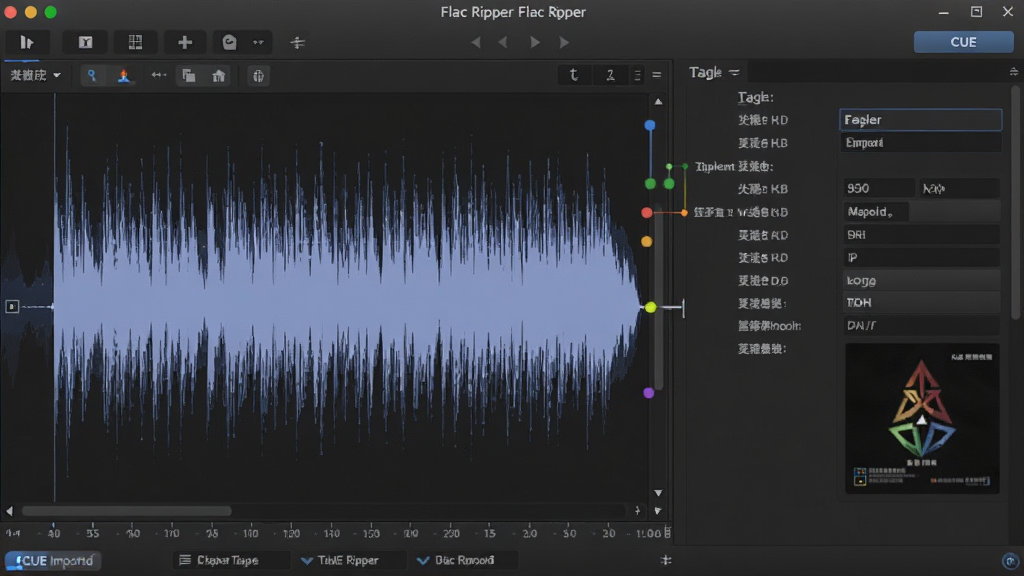1024x576 pixels.
Task: Open the grid layout icon in the top toolbar
Action: 135,42
